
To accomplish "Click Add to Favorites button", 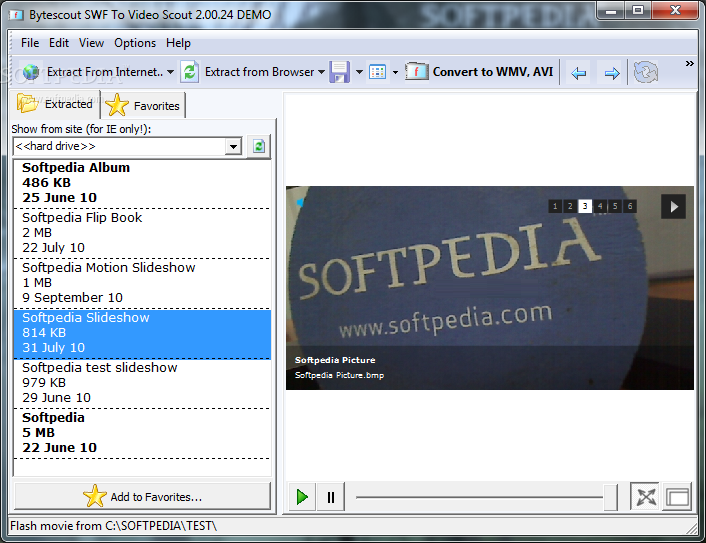I will click(x=142, y=497).
